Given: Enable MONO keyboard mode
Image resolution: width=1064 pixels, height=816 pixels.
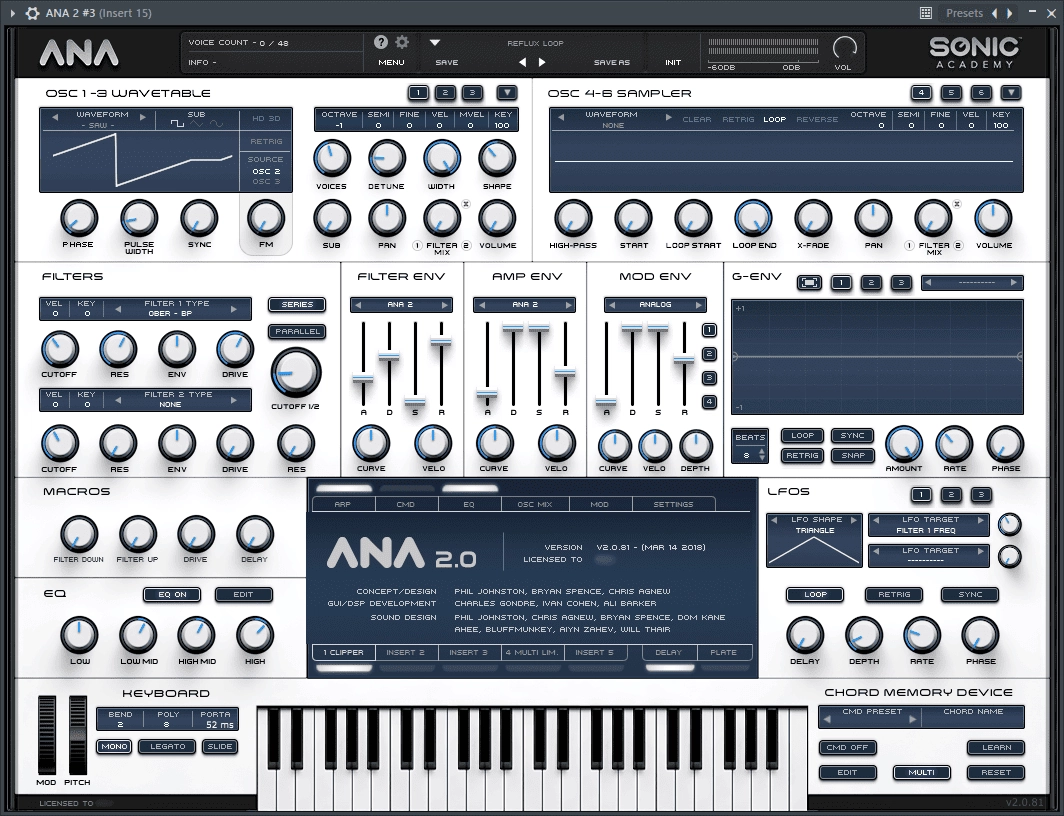Looking at the screenshot, I should click(114, 747).
